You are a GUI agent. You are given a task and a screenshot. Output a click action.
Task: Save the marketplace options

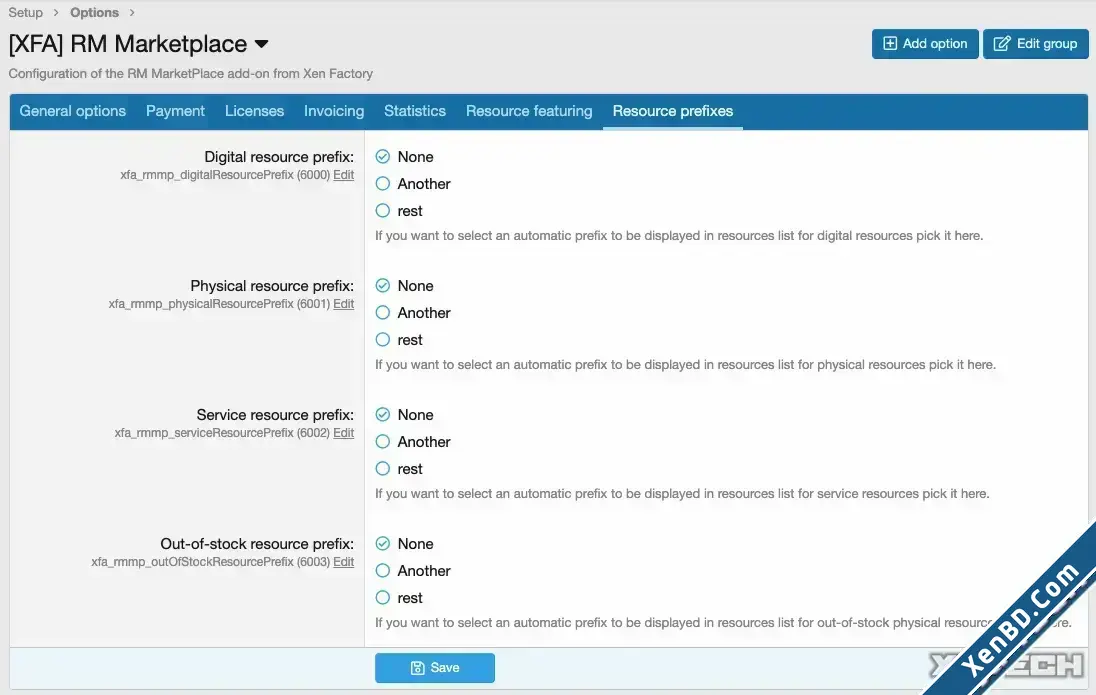[x=435, y=668]
